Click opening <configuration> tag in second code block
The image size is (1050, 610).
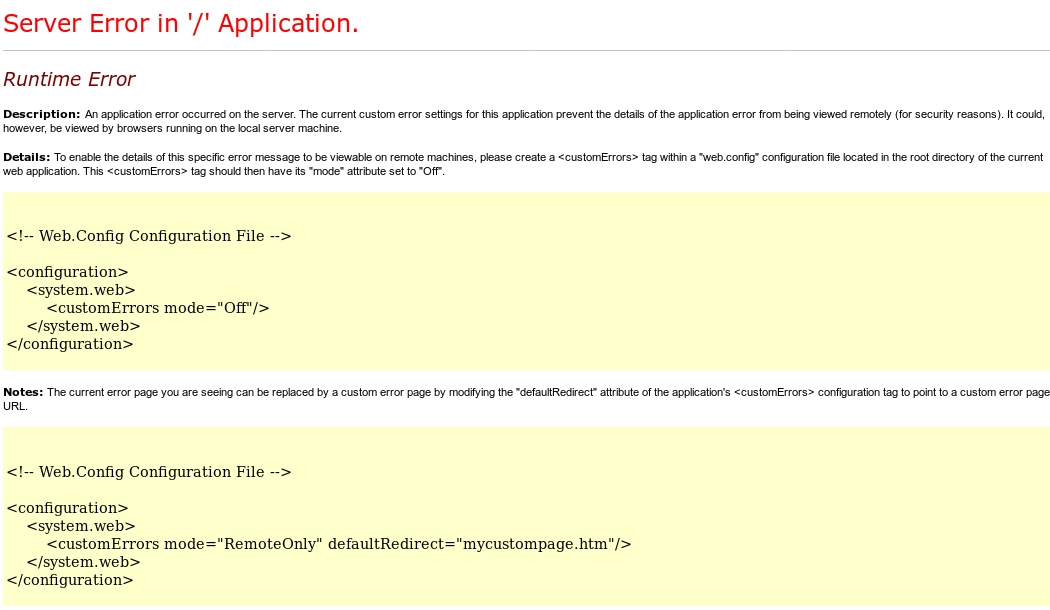point(67,508)
